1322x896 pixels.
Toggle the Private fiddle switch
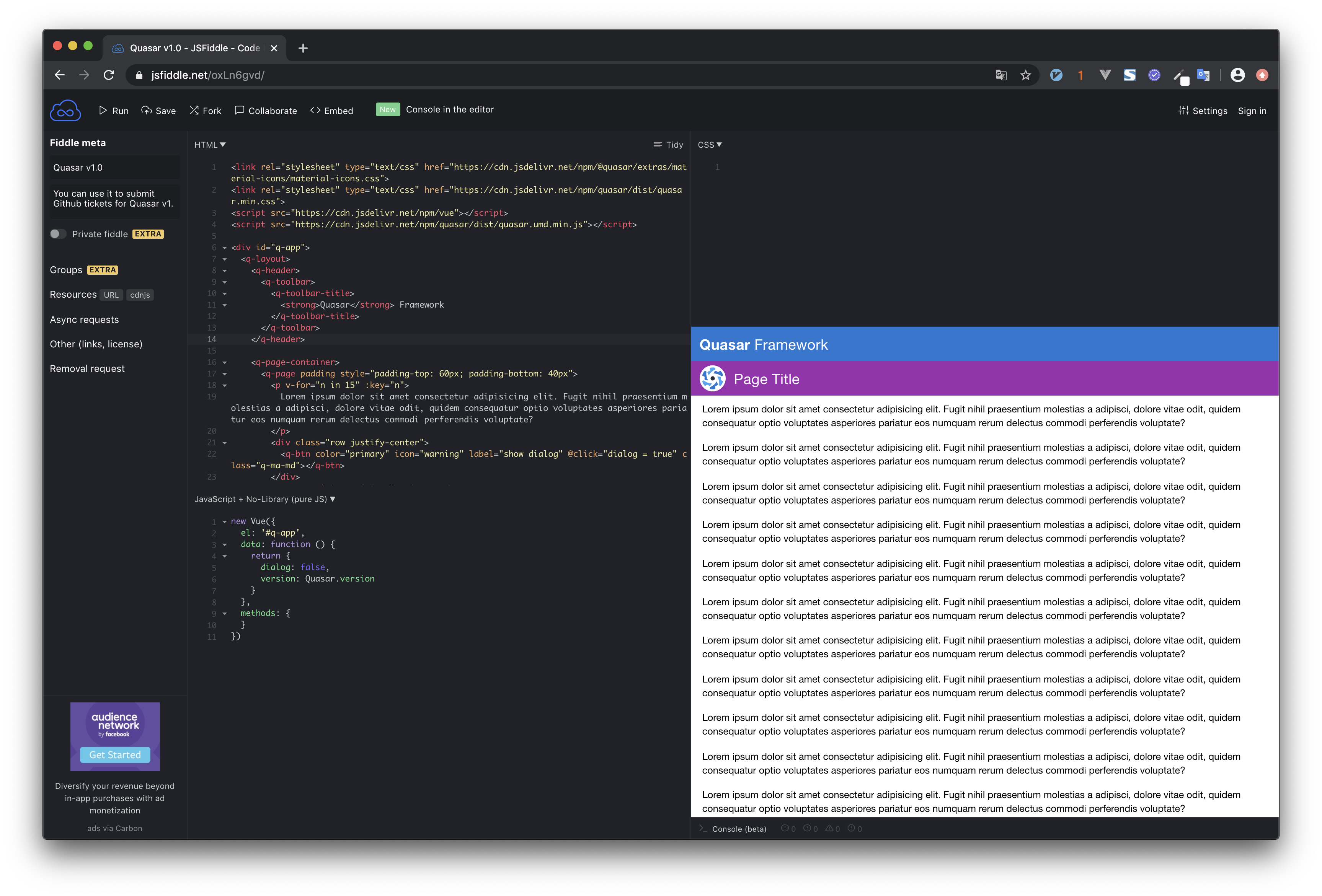click(58, 234)
